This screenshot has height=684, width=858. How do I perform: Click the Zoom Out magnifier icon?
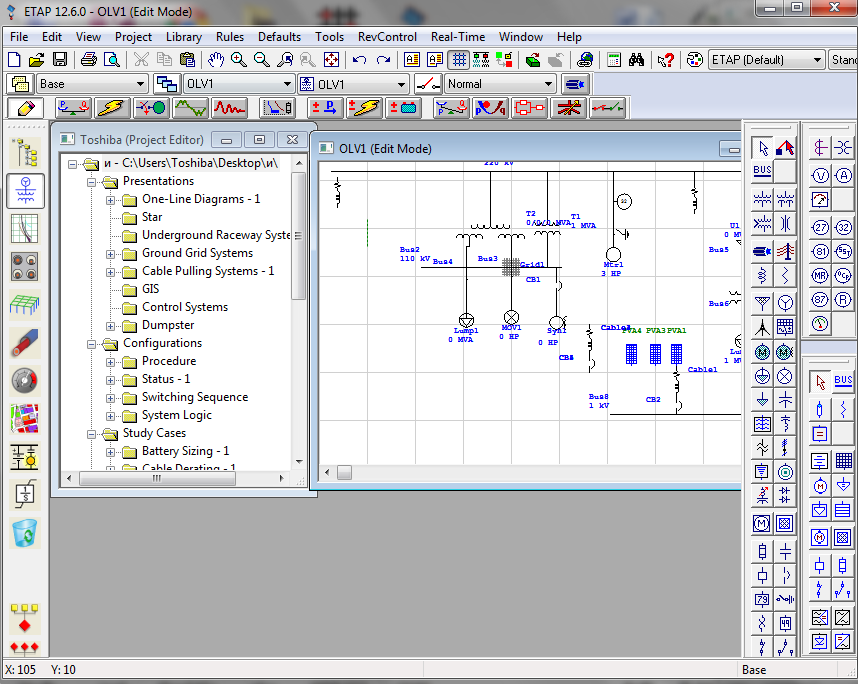(262, 60)
